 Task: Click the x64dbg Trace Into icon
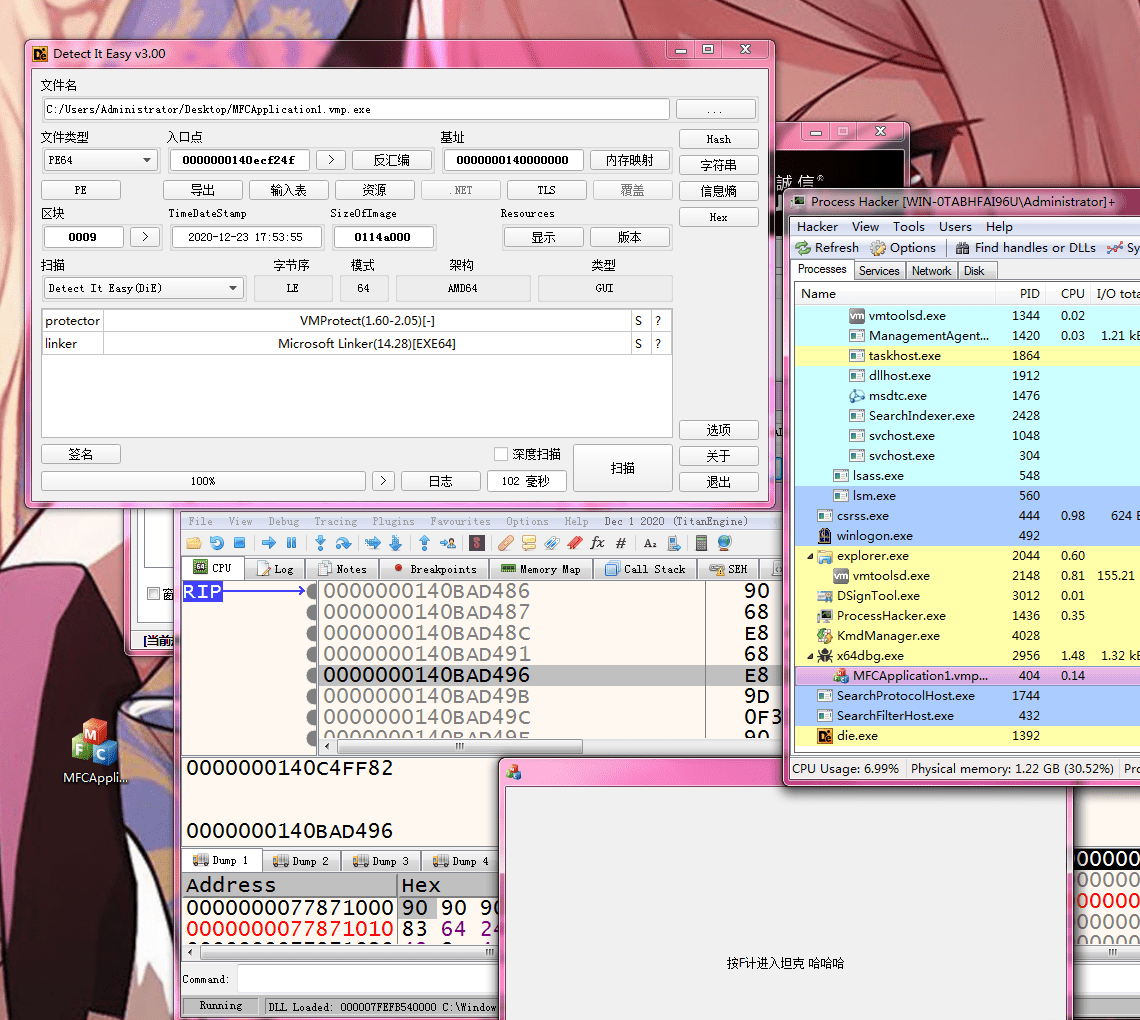click(373, 543)
